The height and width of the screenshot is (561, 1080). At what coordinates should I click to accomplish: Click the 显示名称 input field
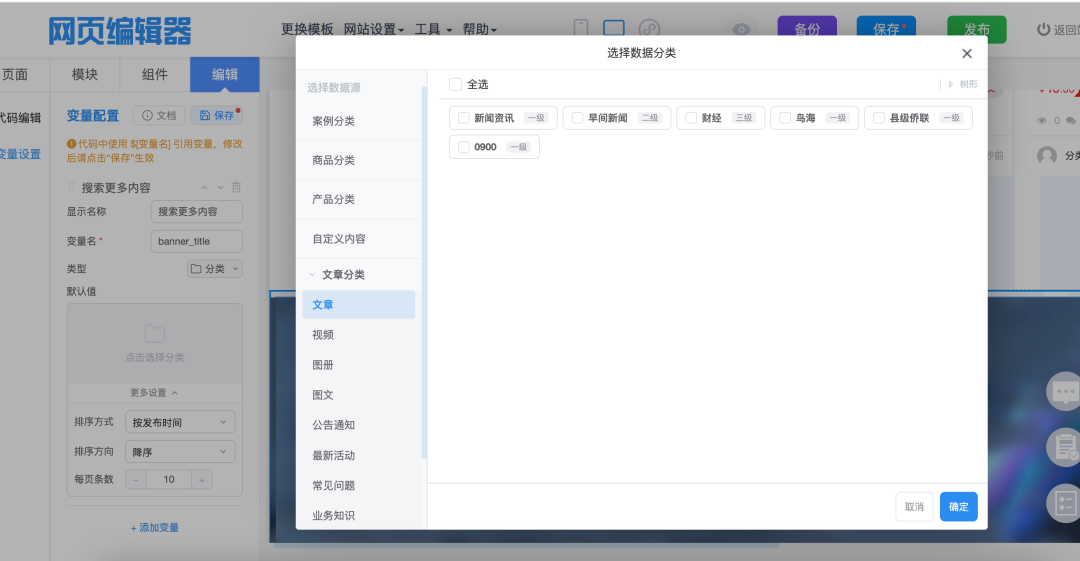pyautogui.click(x=196, y=212)
